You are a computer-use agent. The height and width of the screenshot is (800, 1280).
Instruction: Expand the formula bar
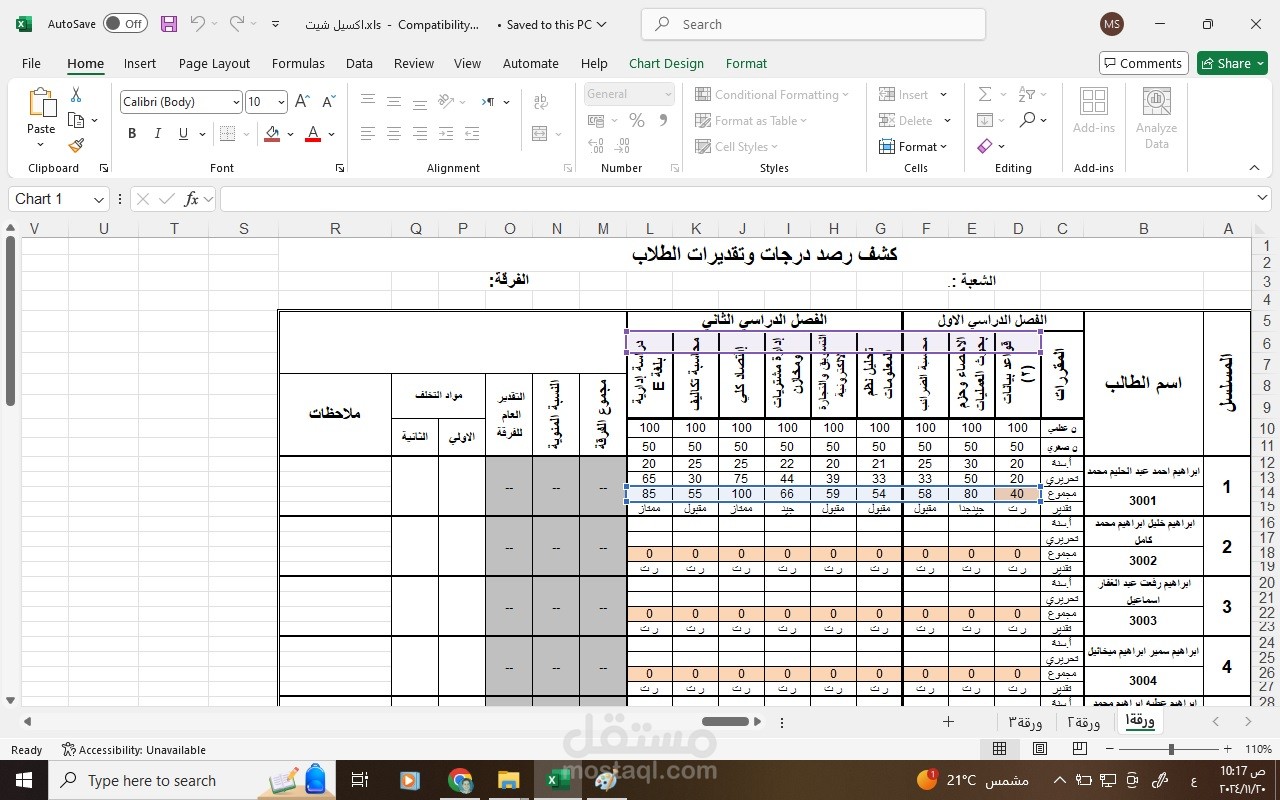tap(1263, 199)
